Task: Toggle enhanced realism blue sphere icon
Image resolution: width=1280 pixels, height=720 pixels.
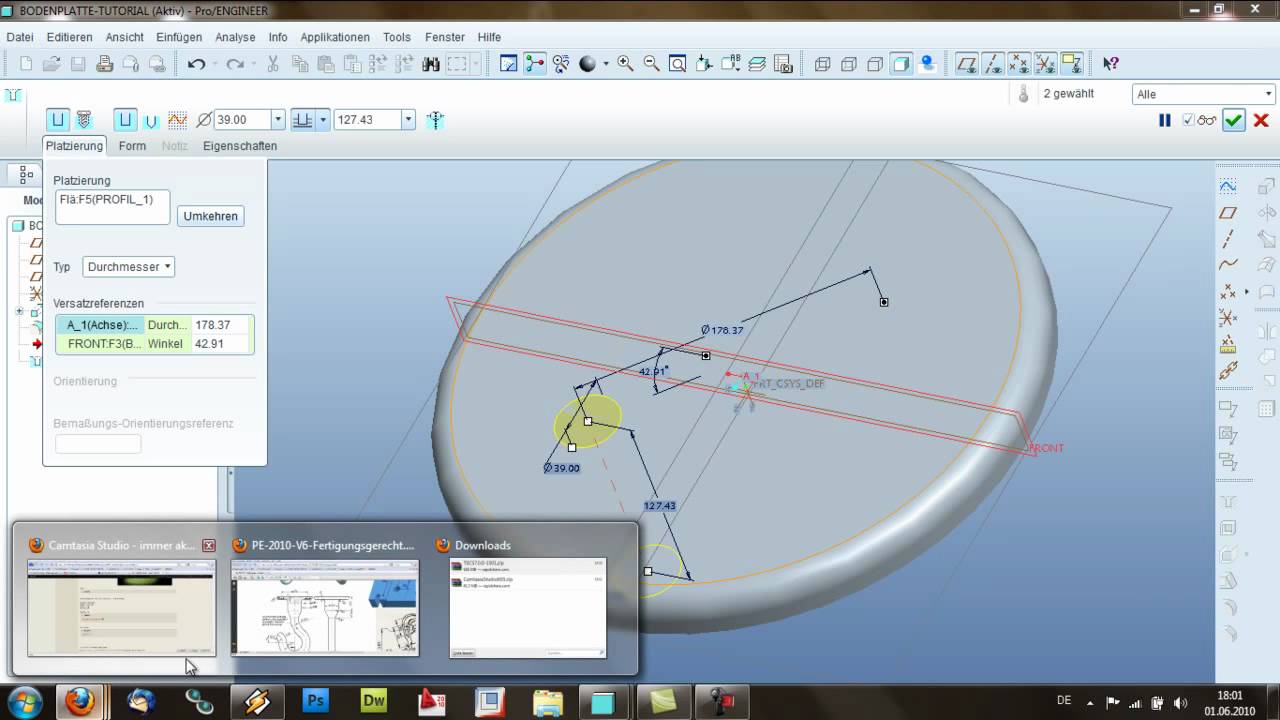Action: pos(927,64)
